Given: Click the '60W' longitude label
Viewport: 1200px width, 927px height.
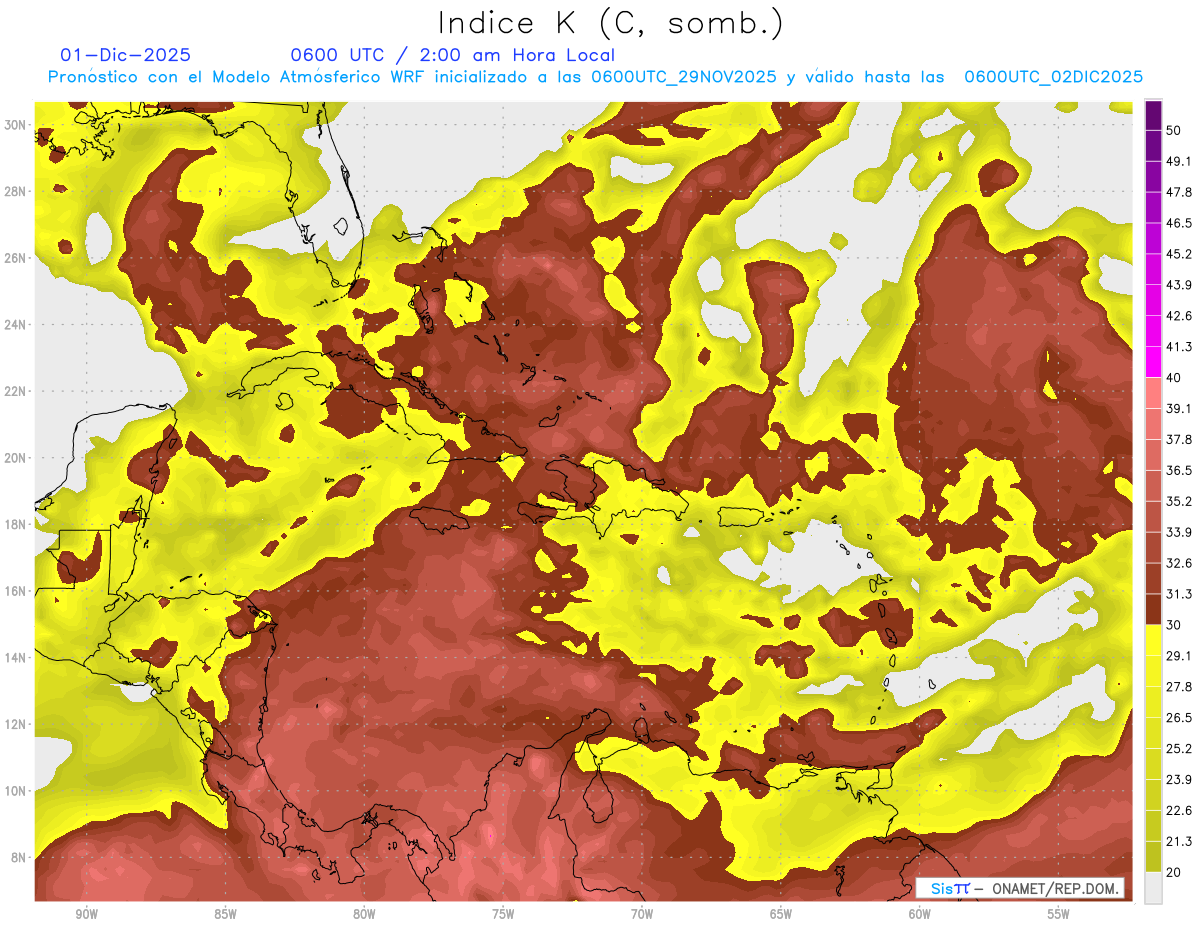Looking at the screenshot, I should point(920,914).
